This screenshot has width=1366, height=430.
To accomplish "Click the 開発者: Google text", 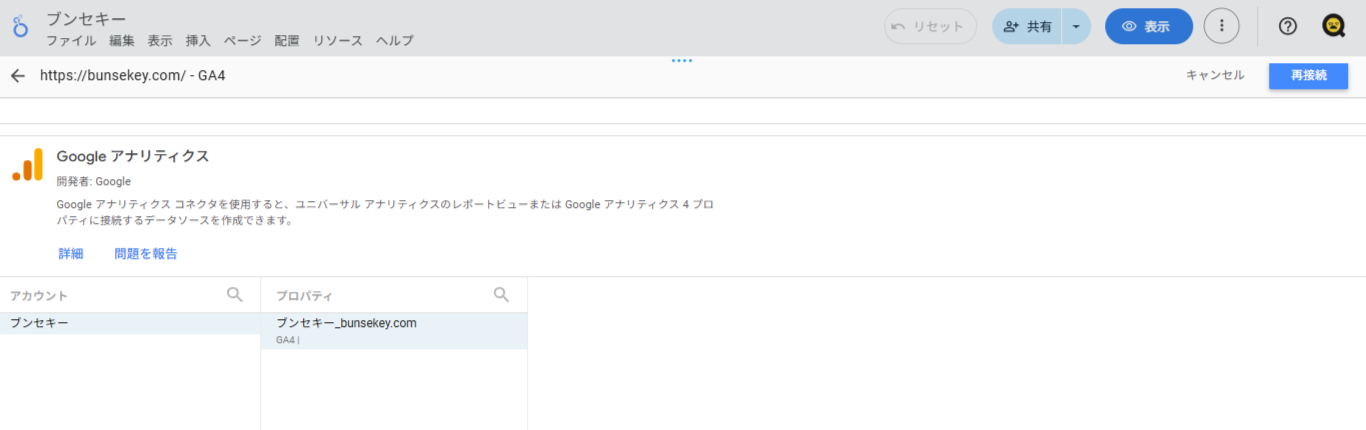I will 94,182.
